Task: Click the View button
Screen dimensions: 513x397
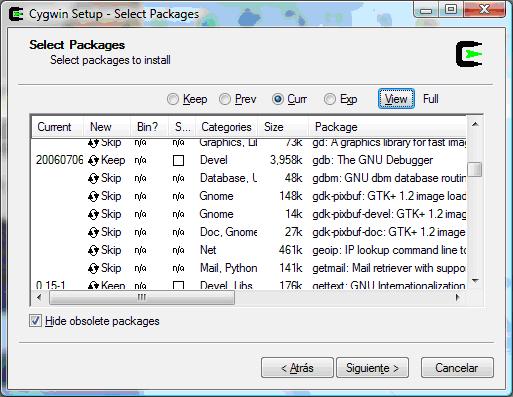Action: point(396,99)
